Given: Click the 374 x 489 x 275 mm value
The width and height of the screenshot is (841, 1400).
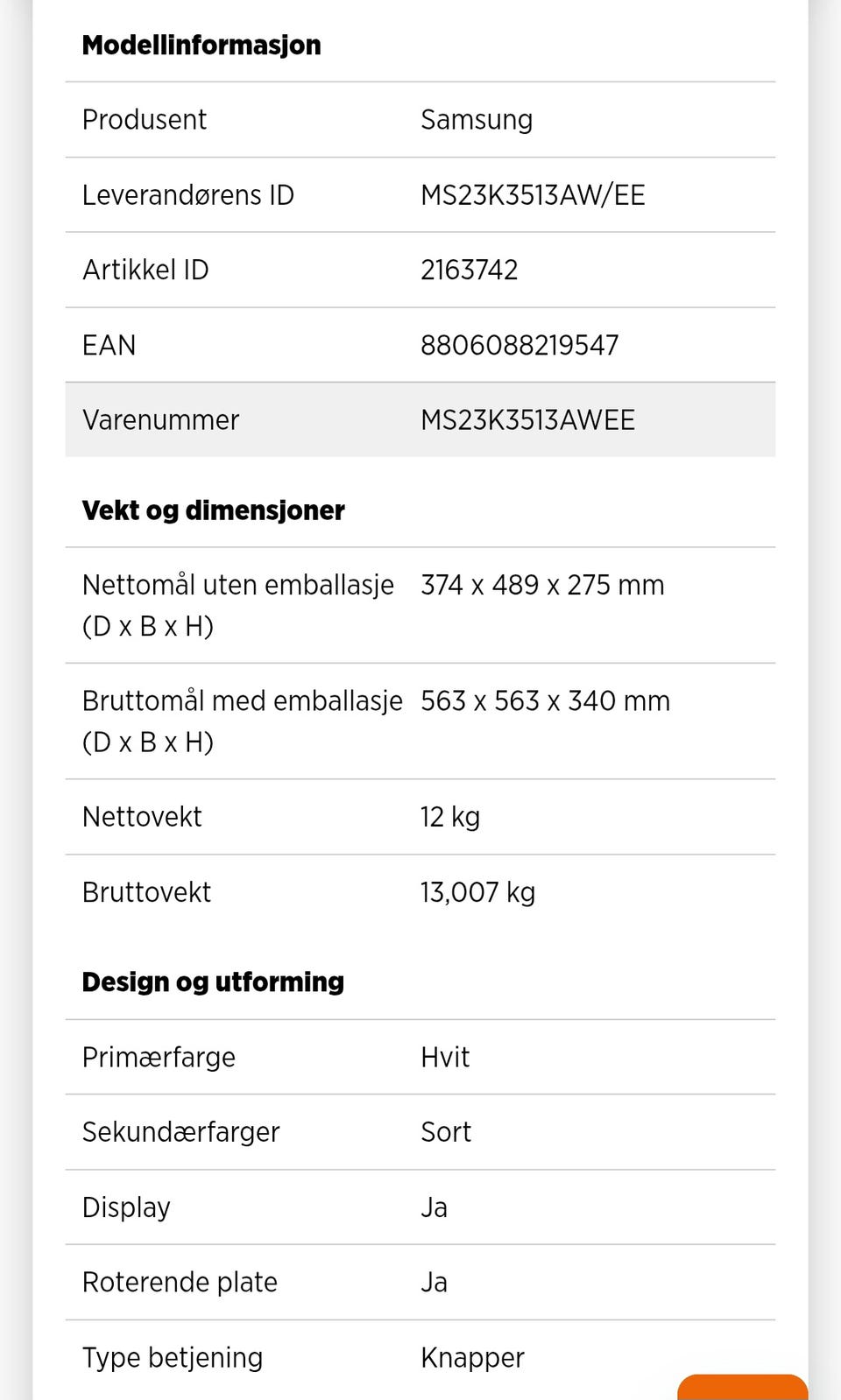Looking at the screenshot, I should pyautogui.click(x=542, y=585).
